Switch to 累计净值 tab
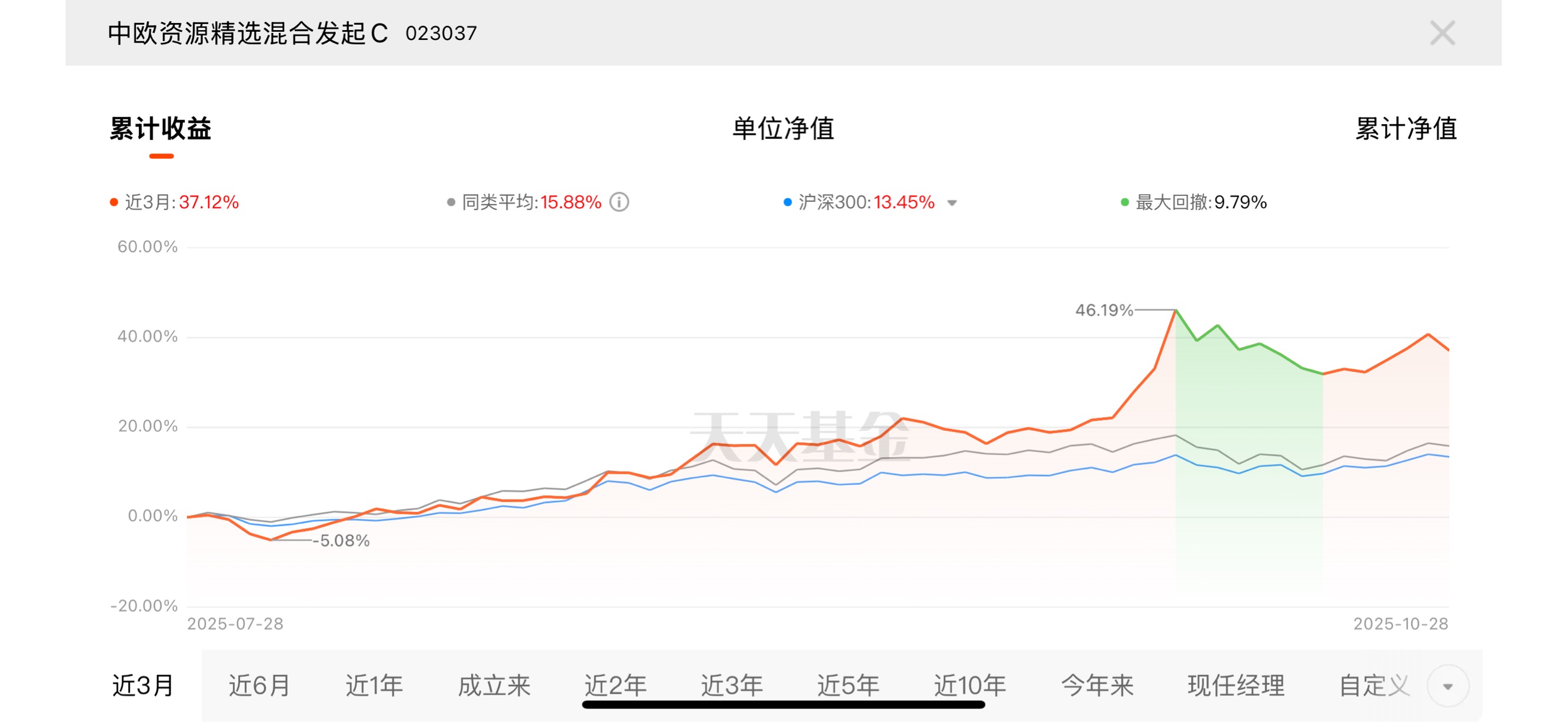Screen dimensions: 1568x722 [1406, 128]
